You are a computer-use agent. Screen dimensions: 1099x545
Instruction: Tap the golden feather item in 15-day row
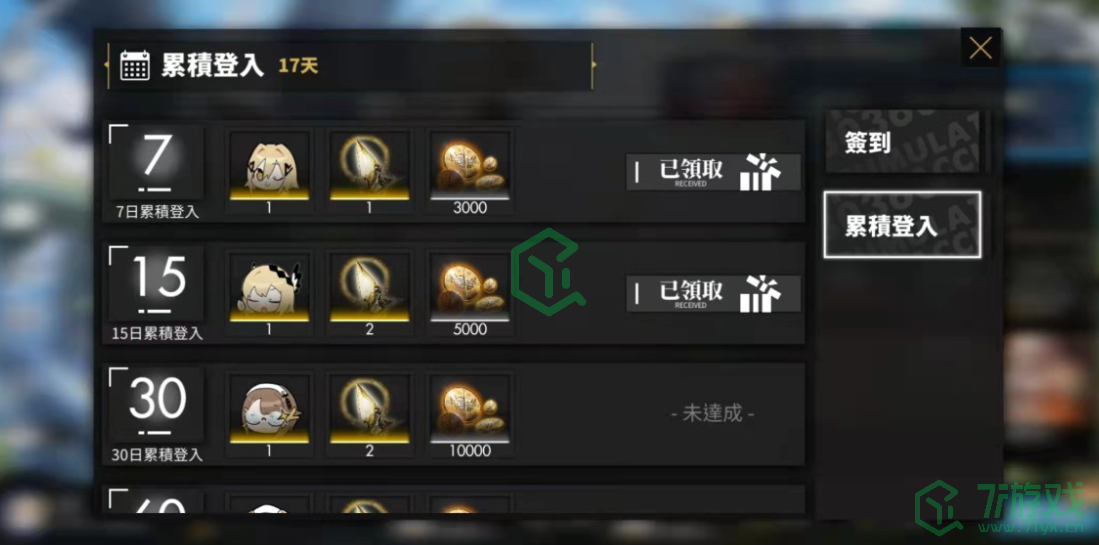[369, 287]
